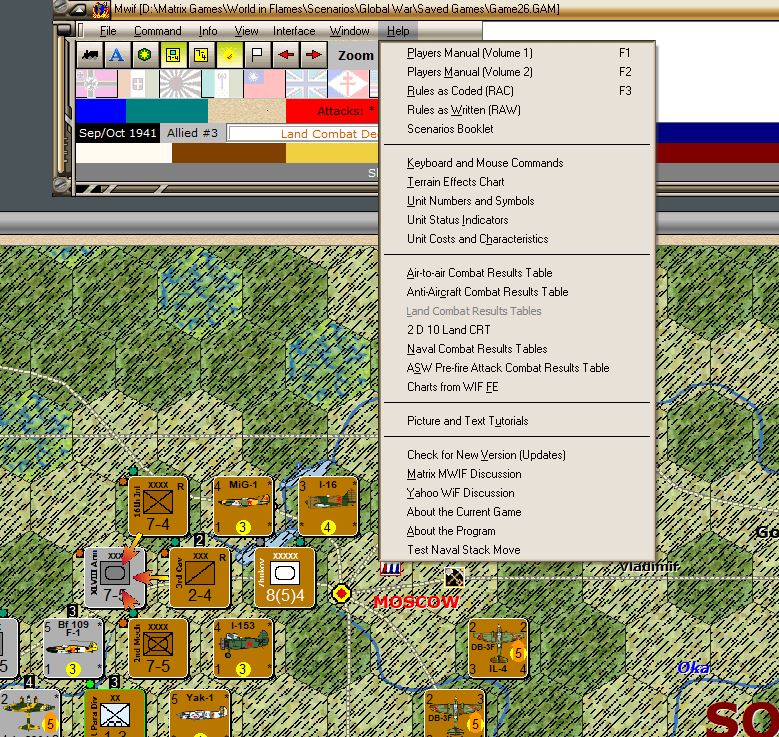Choose Rules as Coded (RAC)
Viewport: 779px width, 737px height.
(518, 91)
